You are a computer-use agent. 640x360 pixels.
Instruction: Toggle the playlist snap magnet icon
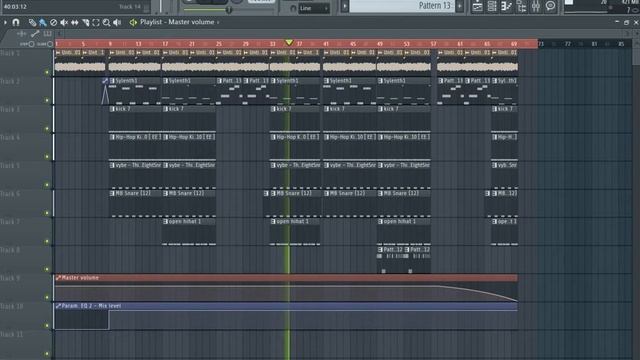[x=16, y=22]
